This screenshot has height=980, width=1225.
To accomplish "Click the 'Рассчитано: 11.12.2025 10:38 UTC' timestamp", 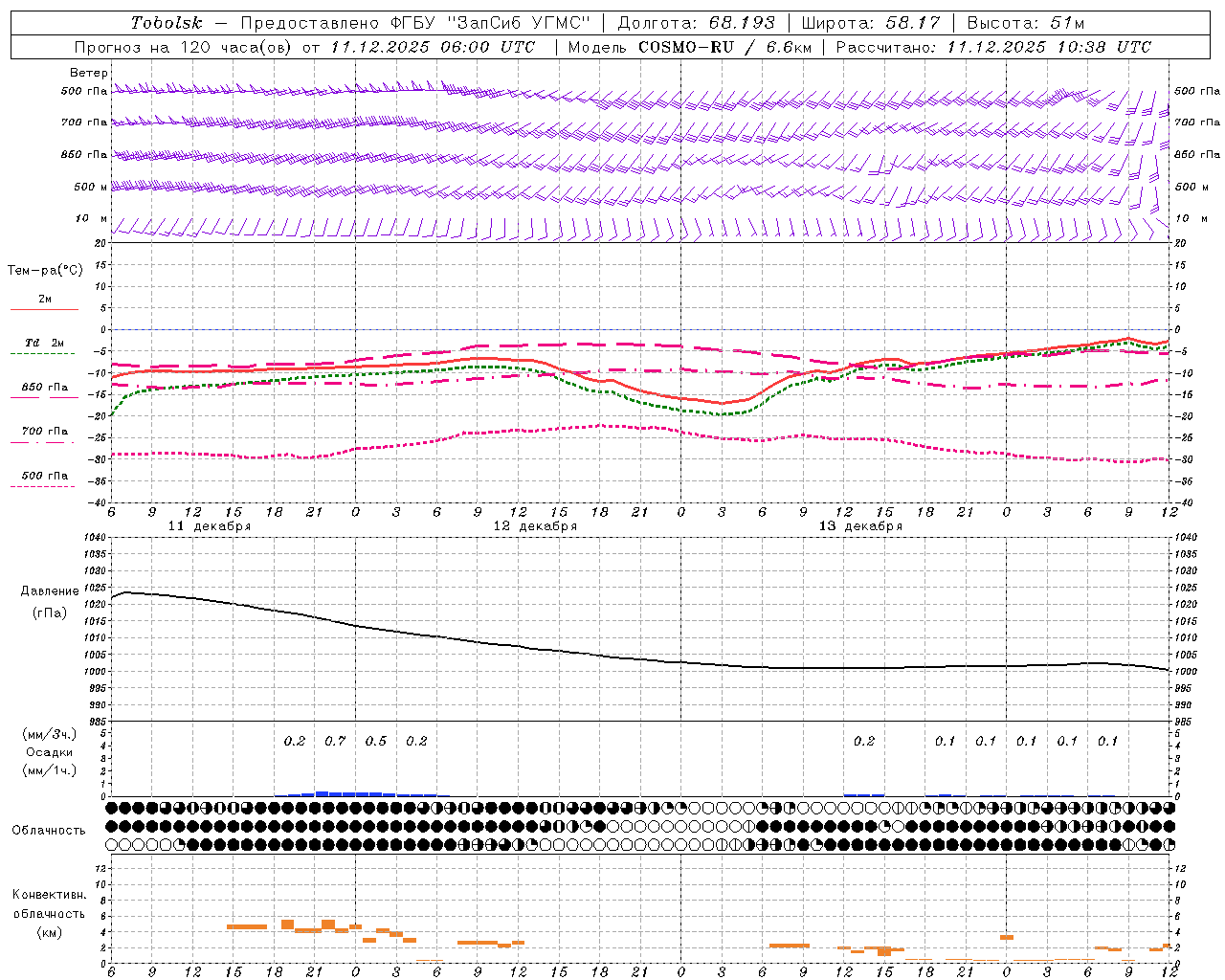I will pyautogui.click(x=993, y=47).
